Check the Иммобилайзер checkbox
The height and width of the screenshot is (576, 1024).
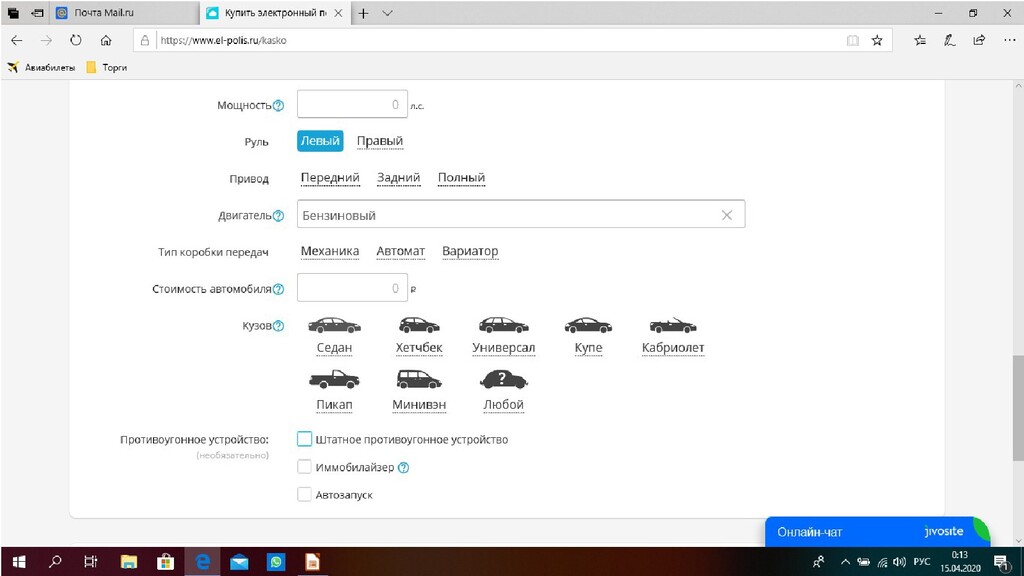point(304,467)
